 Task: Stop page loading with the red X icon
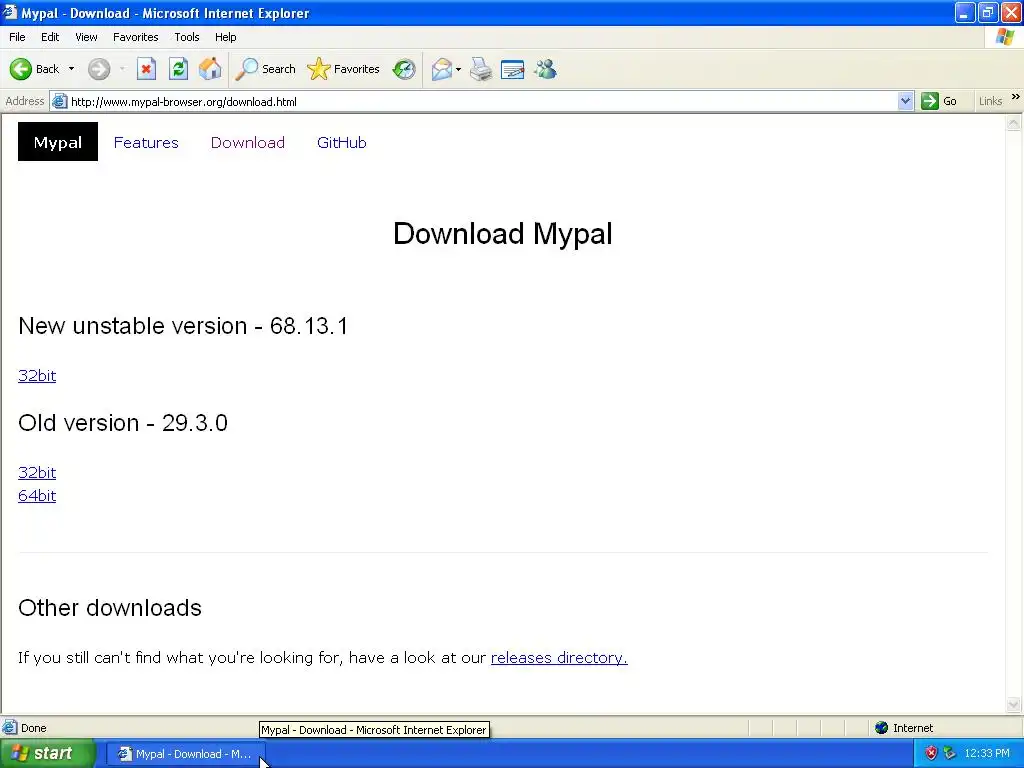(x=146, y=69)
